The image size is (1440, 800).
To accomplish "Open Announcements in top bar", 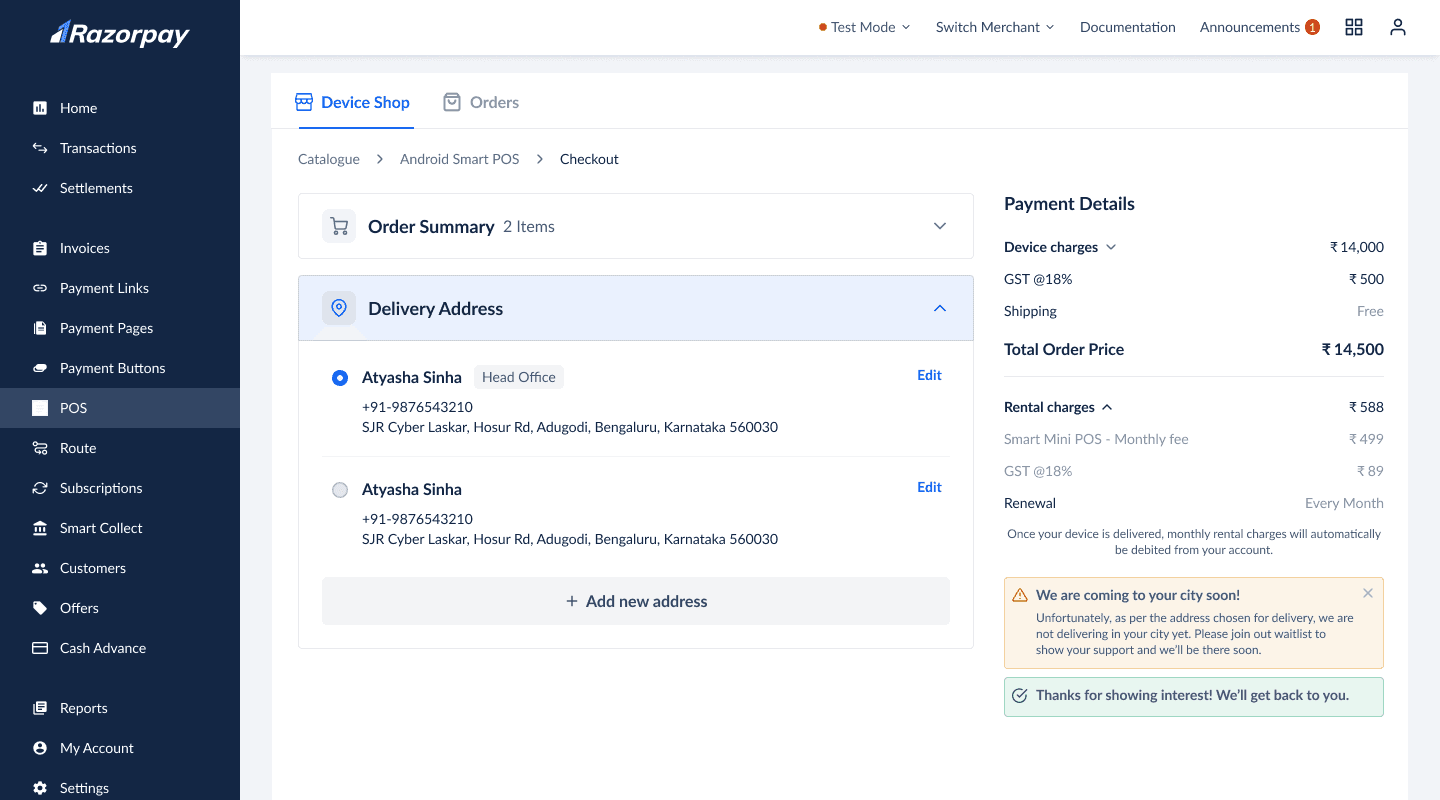I will click(x=1250, y=27).
